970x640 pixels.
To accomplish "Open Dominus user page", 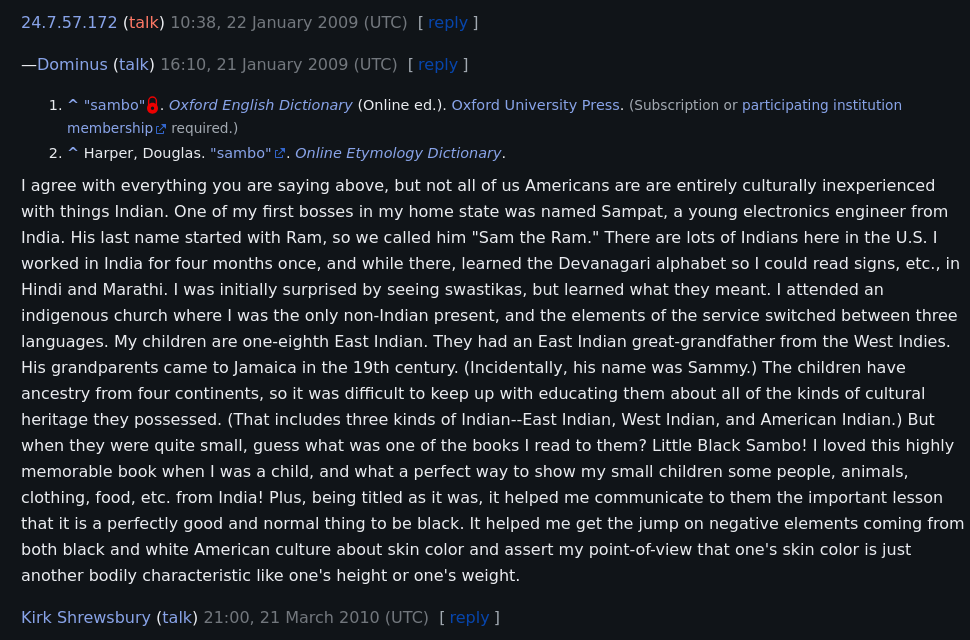I will 72,64.
